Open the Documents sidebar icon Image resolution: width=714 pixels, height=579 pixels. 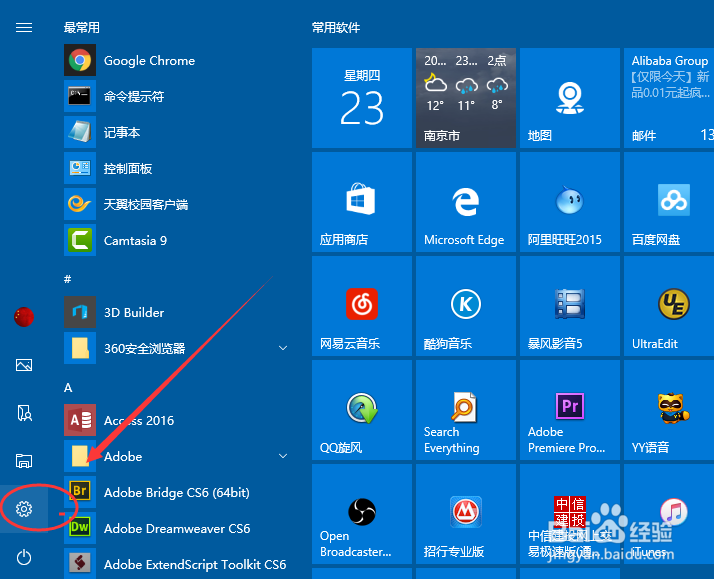(24, 413)
